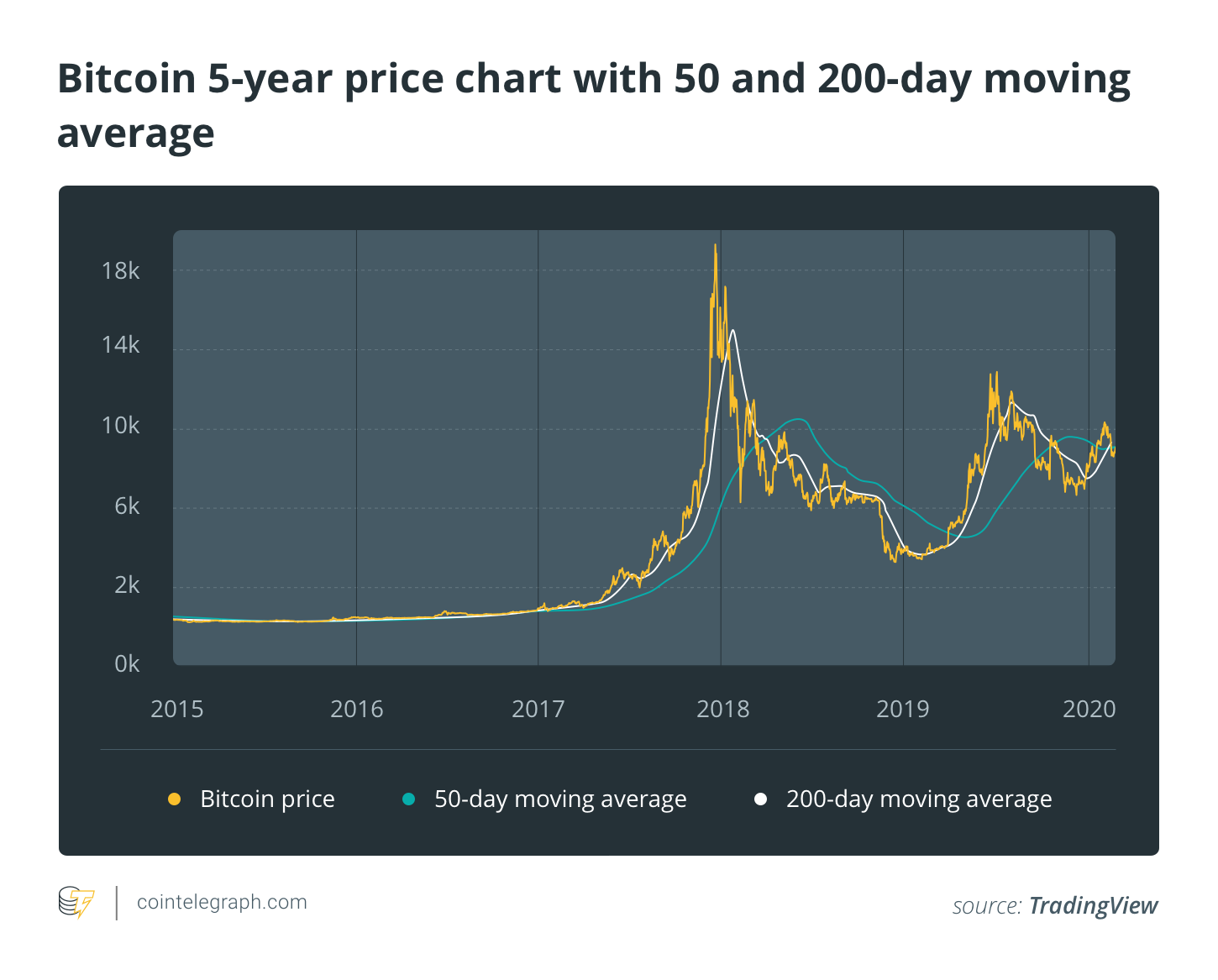Viewport: 1218px width, 980px height.
Task: Click the 10k y-axis label
Action: click(120, 426)
